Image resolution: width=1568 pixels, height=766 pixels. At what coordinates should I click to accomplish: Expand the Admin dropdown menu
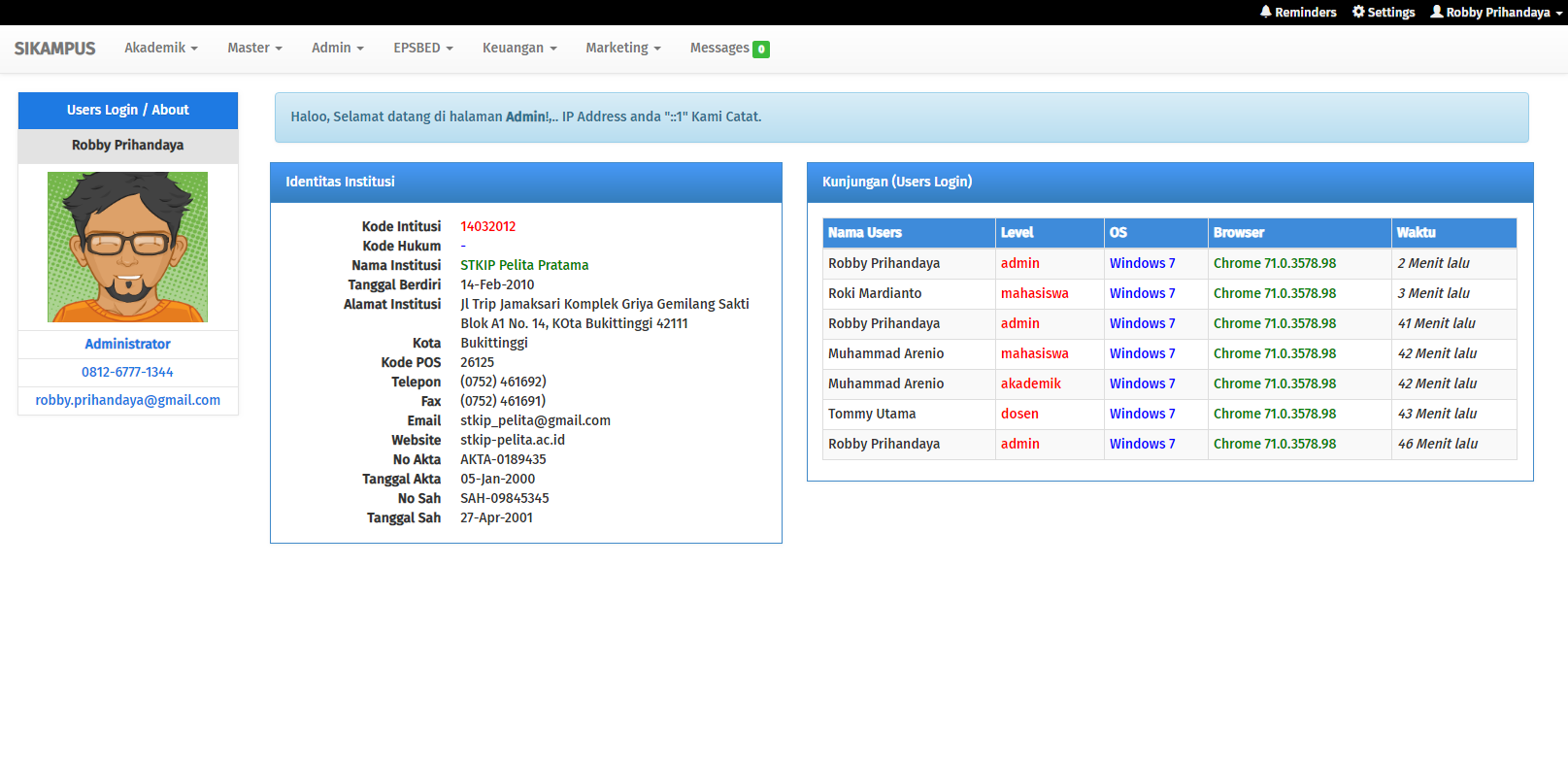pos(337,48)
